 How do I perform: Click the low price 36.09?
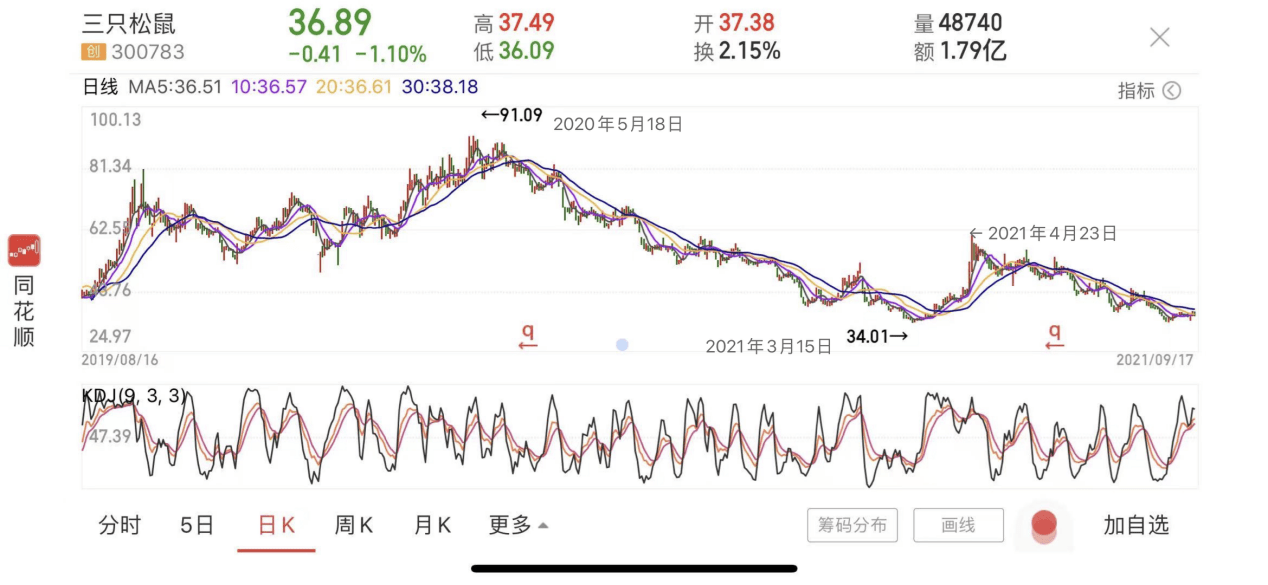[x=526, y=51]
